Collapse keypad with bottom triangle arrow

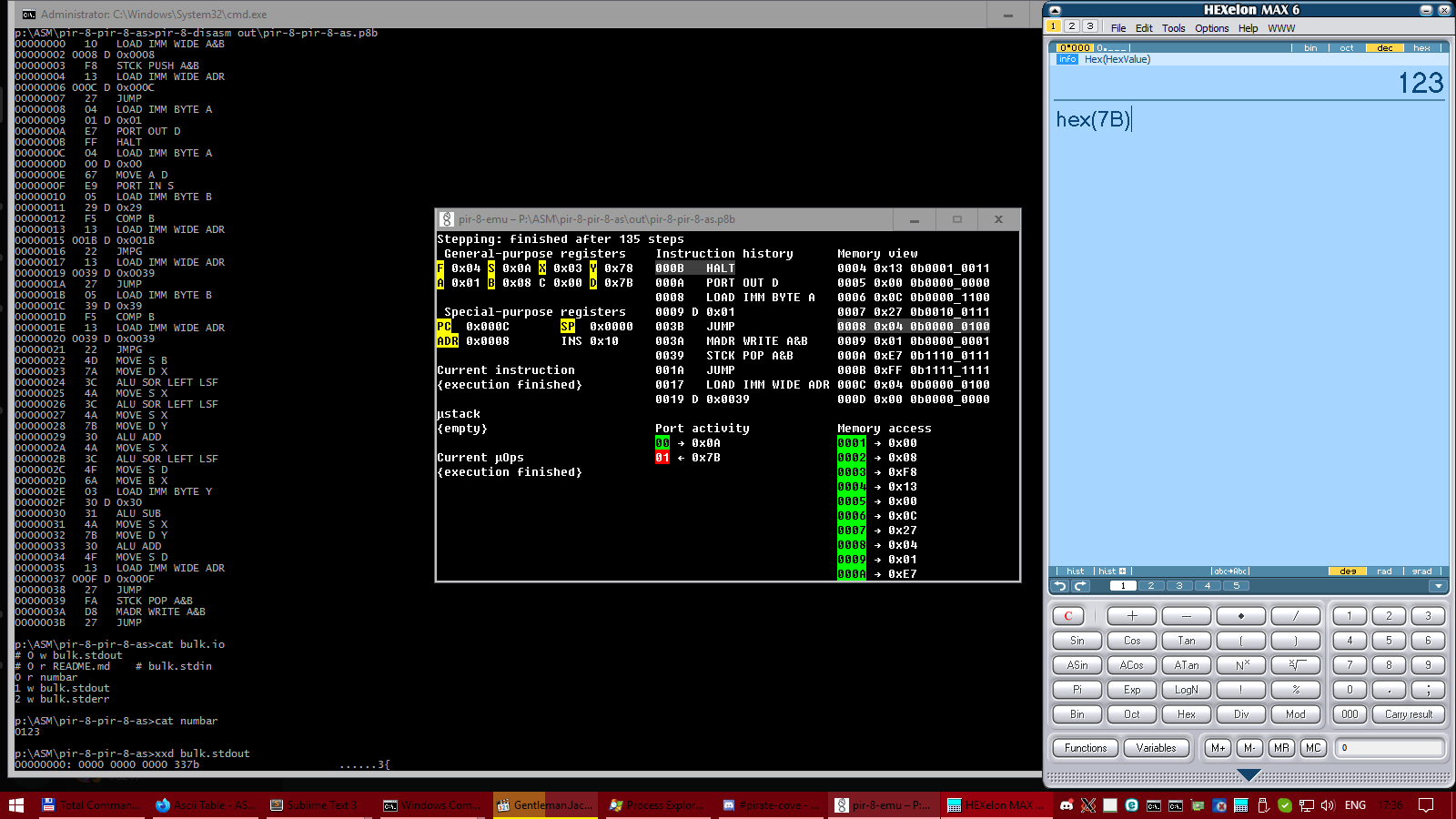pos(1249,775)
